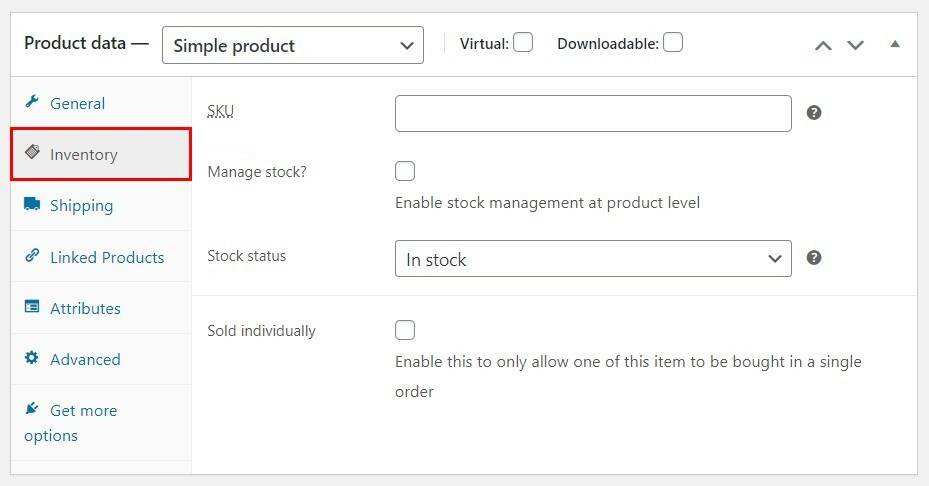This screenshot has height=486, width=929.
Task: Move Product data panel down
Action: pos(855,45)
